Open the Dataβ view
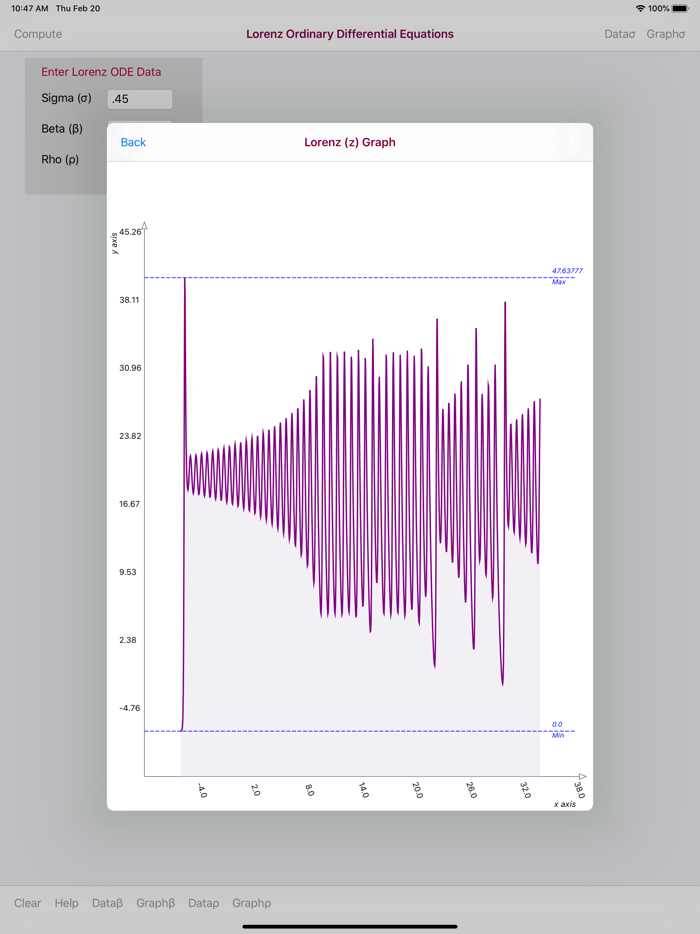This screenshot has width=700, height=934. click(x=107, y=903)
